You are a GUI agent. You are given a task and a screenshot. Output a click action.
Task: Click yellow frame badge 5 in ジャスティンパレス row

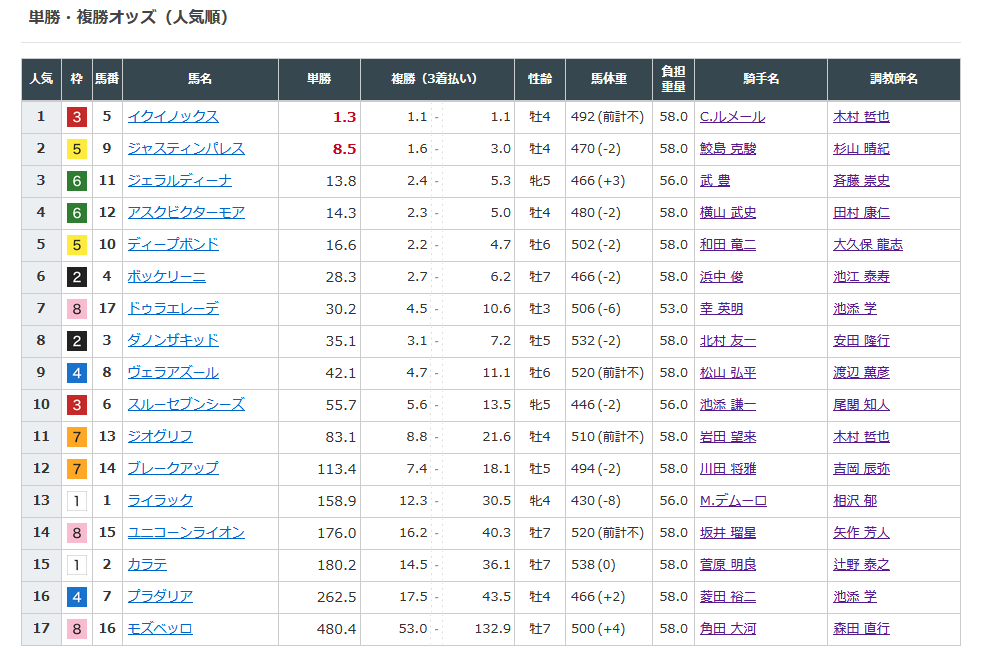(77, 149)
